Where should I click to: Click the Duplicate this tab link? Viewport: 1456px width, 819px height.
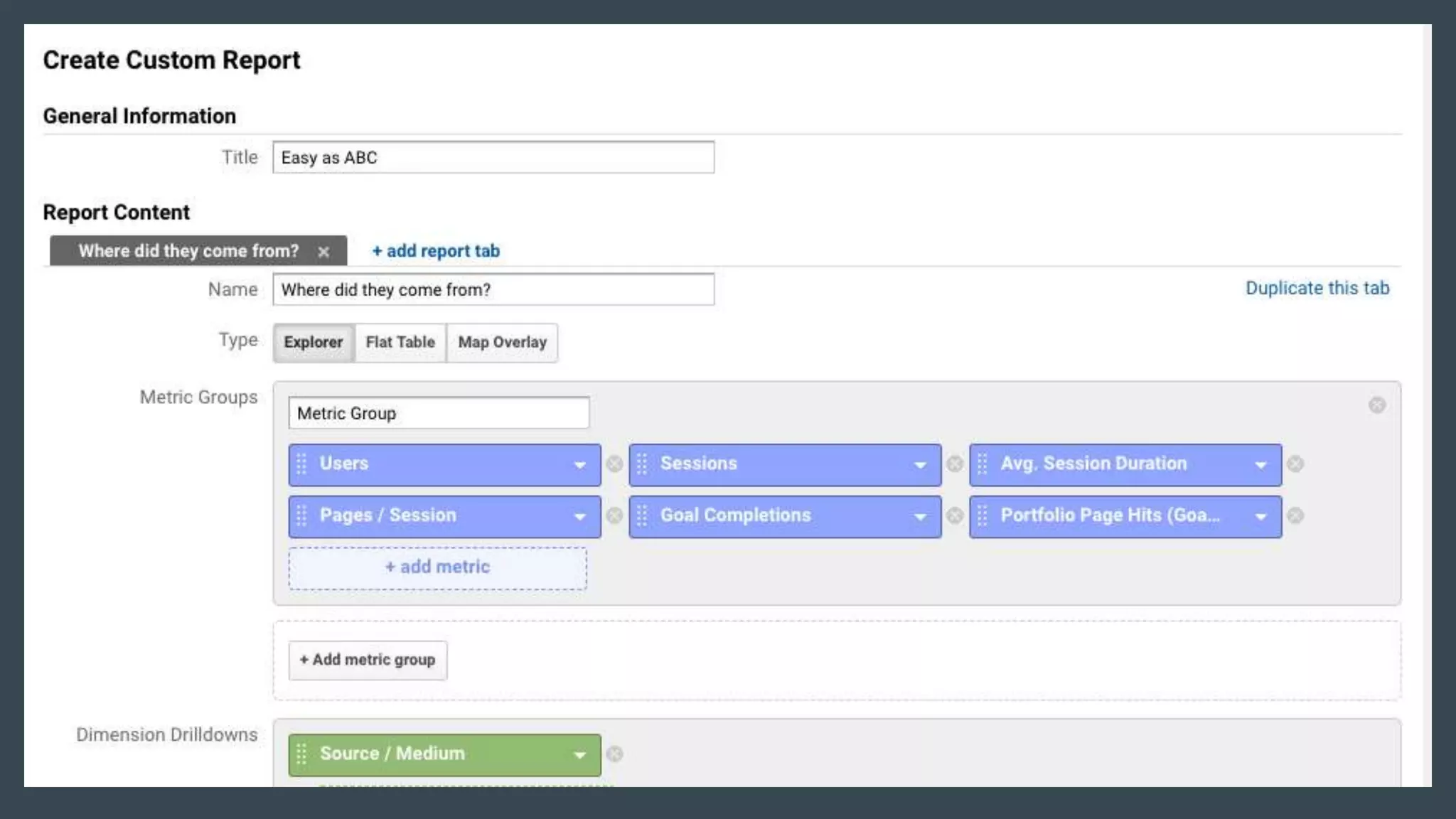coord(1317,288)
